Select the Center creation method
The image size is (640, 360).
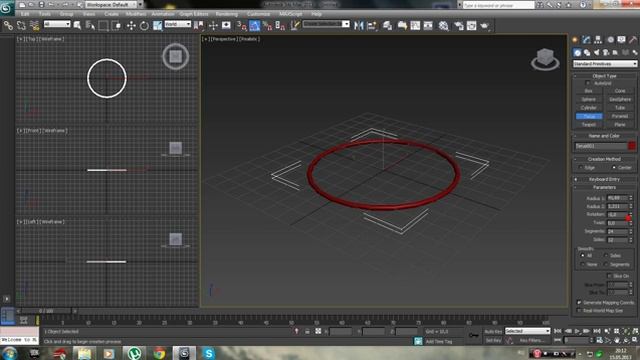[613, 167]
